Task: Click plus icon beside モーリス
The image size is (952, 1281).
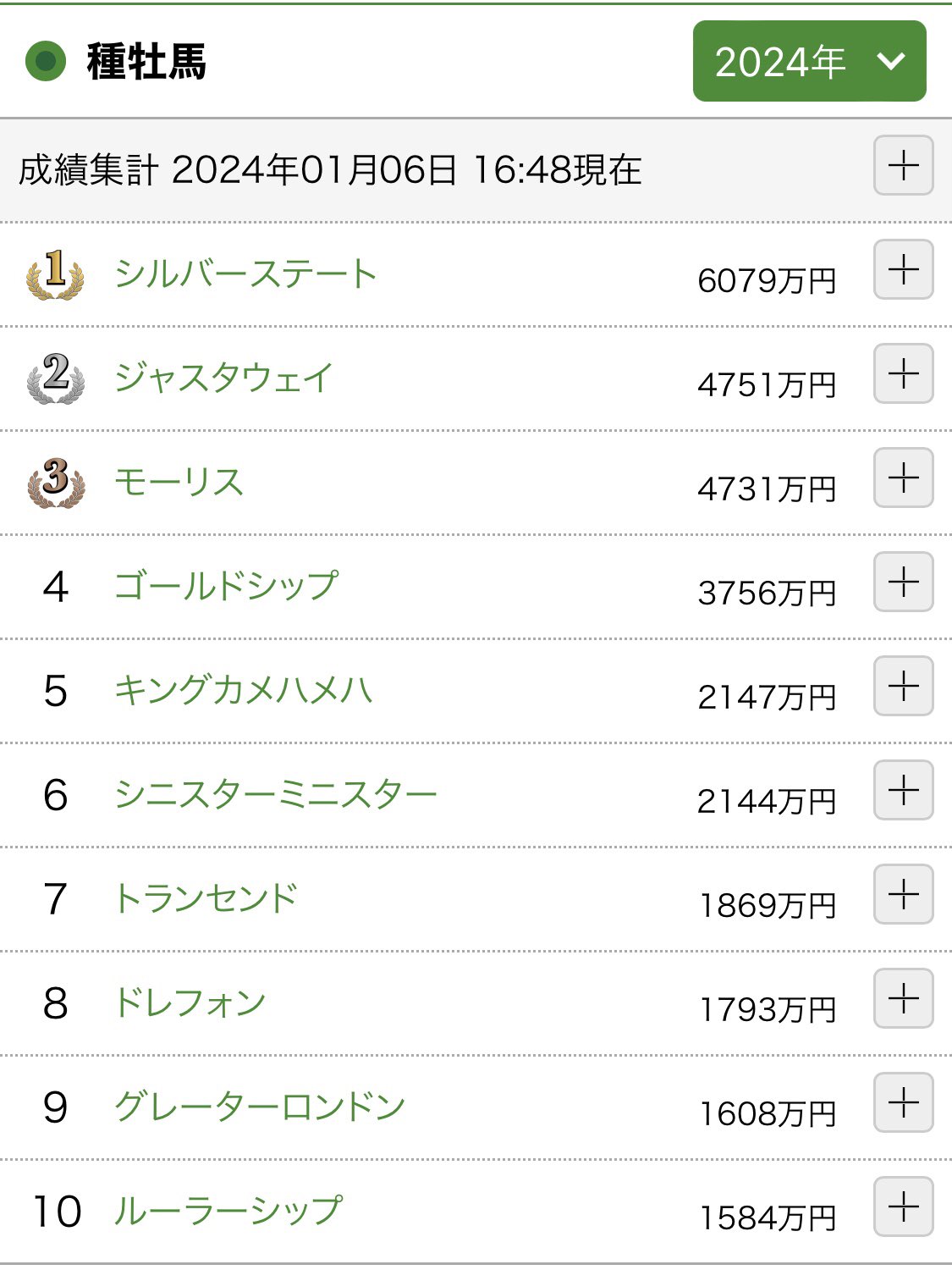Action: [x=903, y=478]
